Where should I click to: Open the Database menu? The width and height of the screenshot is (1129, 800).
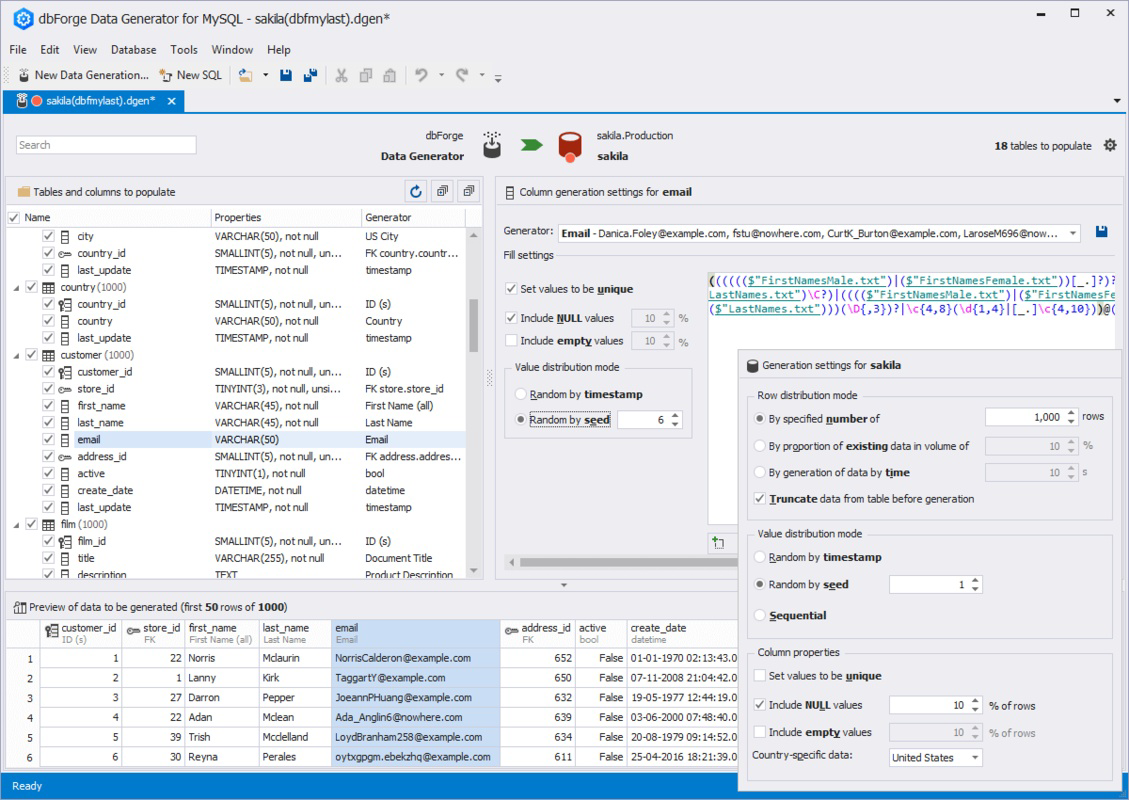pyautogui.click(x=133, y=49)
